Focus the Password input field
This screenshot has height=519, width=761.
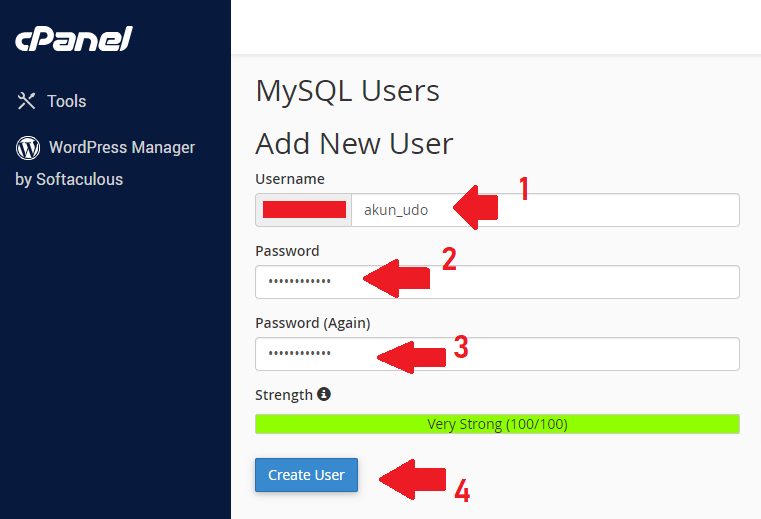(x=497, y=282)
